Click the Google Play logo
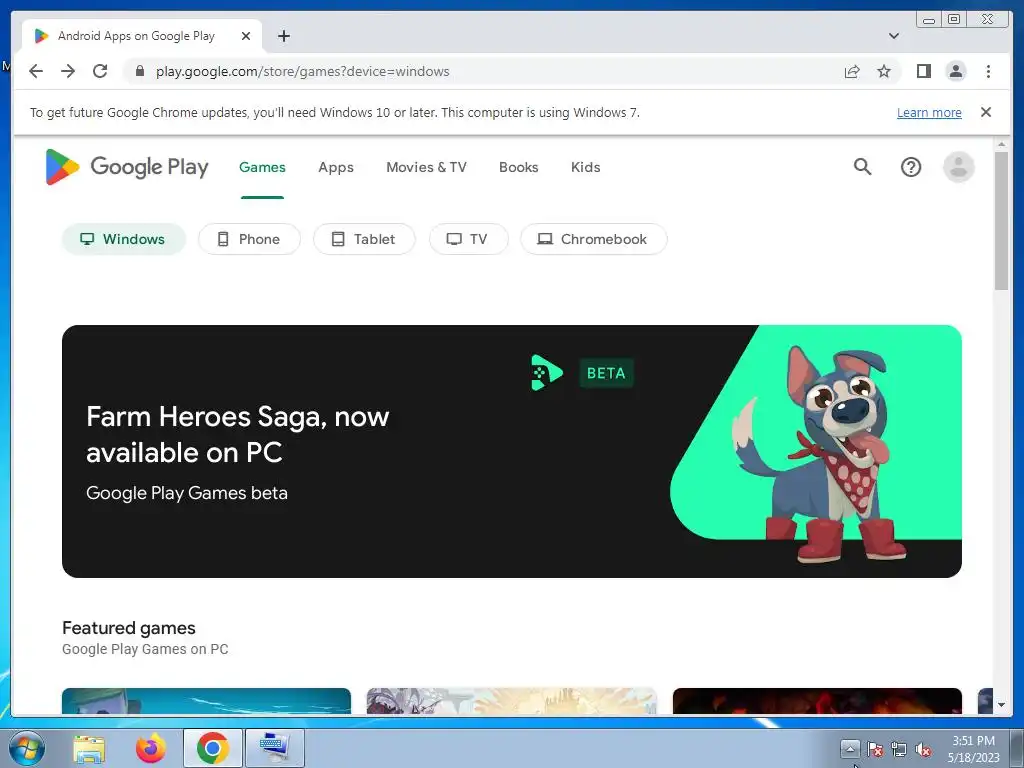This screenshot has height=768, width=1024. [127, 167]
